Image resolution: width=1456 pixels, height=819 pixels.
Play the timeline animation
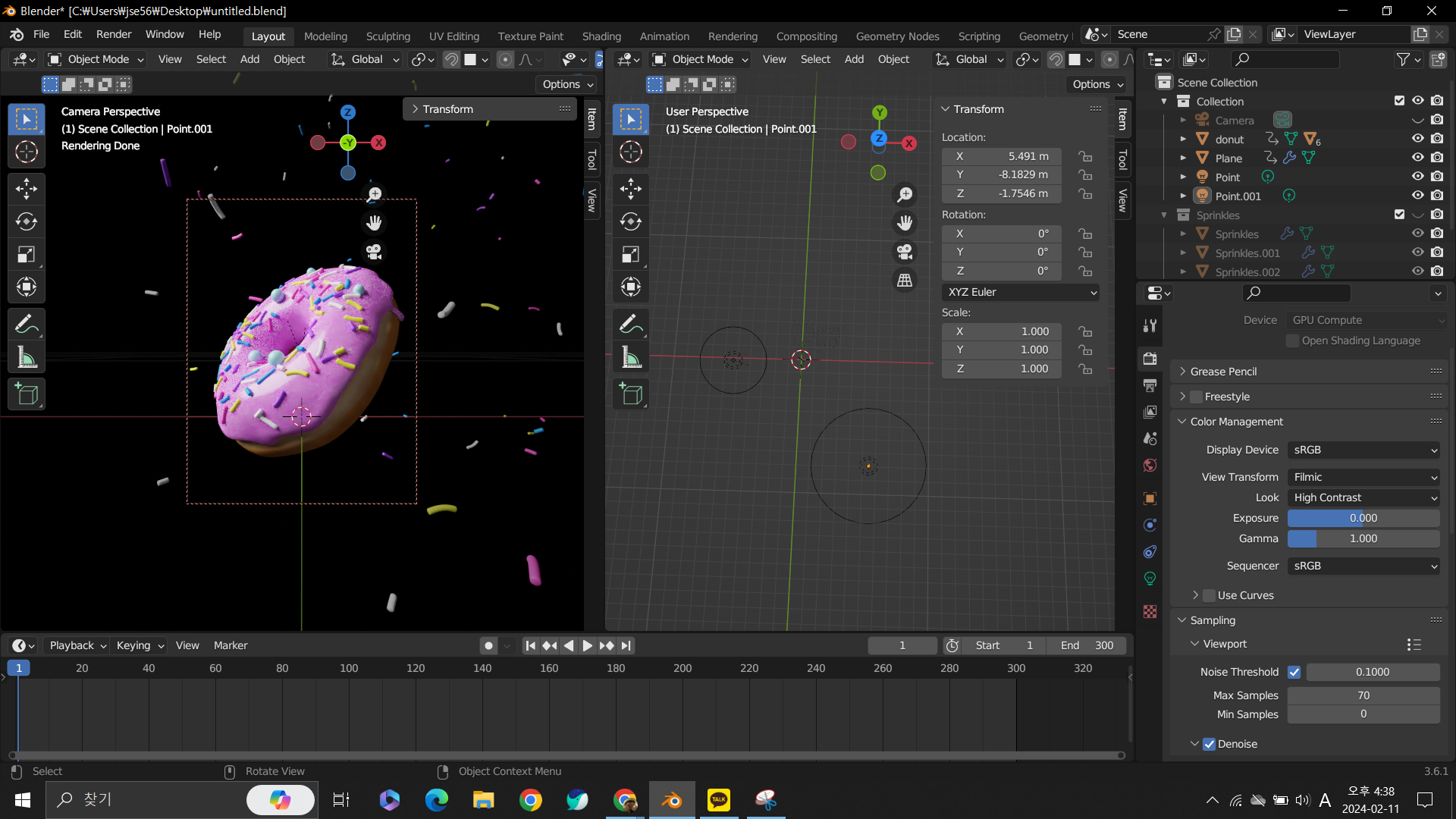coord(587,645)
